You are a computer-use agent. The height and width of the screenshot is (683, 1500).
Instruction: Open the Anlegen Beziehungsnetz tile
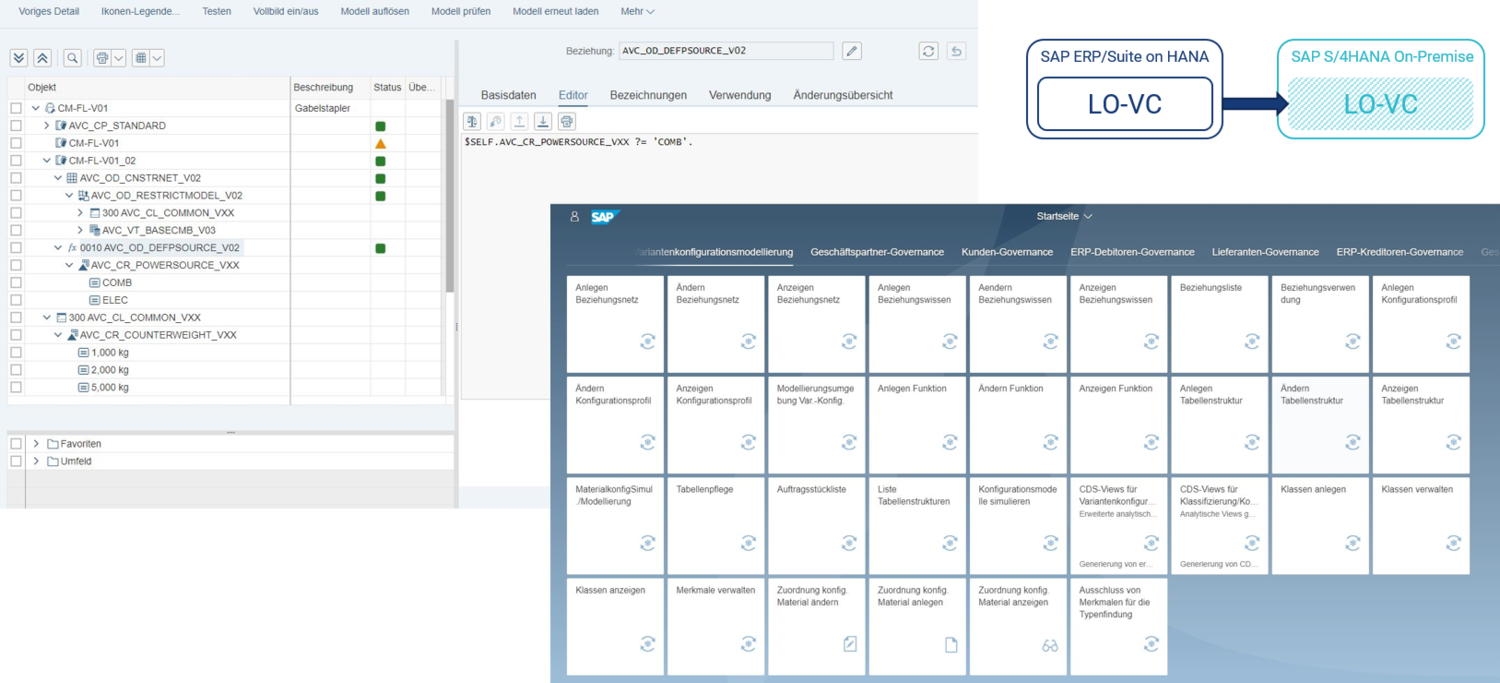click(x=616, y=324)
